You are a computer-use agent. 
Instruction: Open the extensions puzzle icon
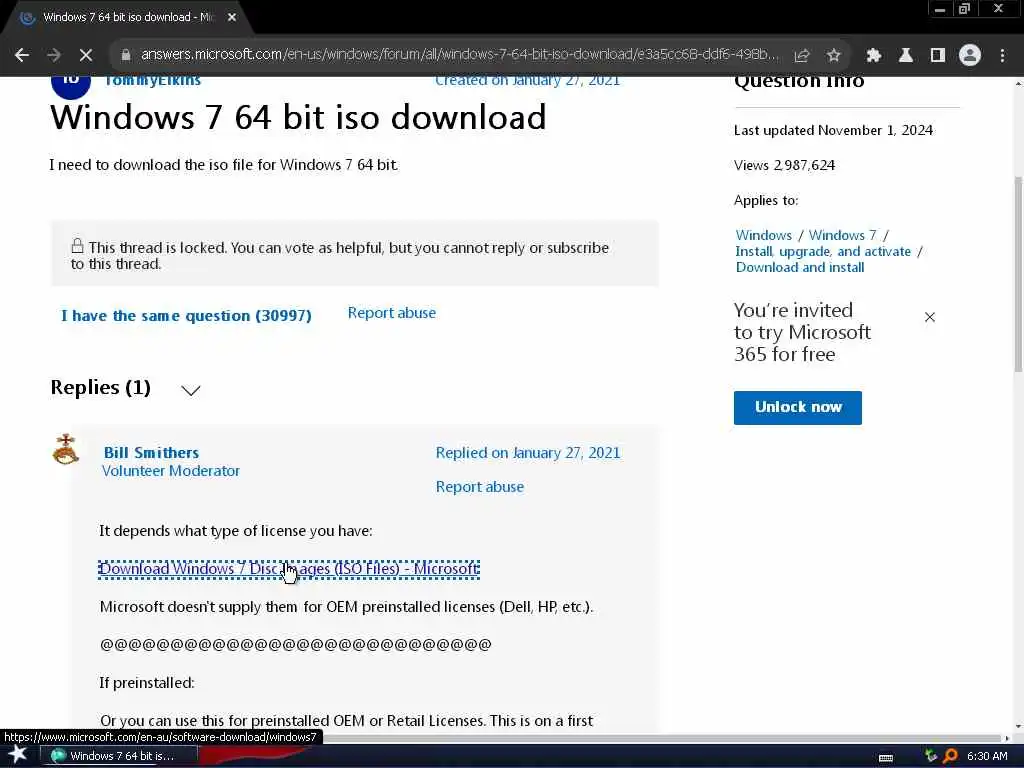pos(874,56)
